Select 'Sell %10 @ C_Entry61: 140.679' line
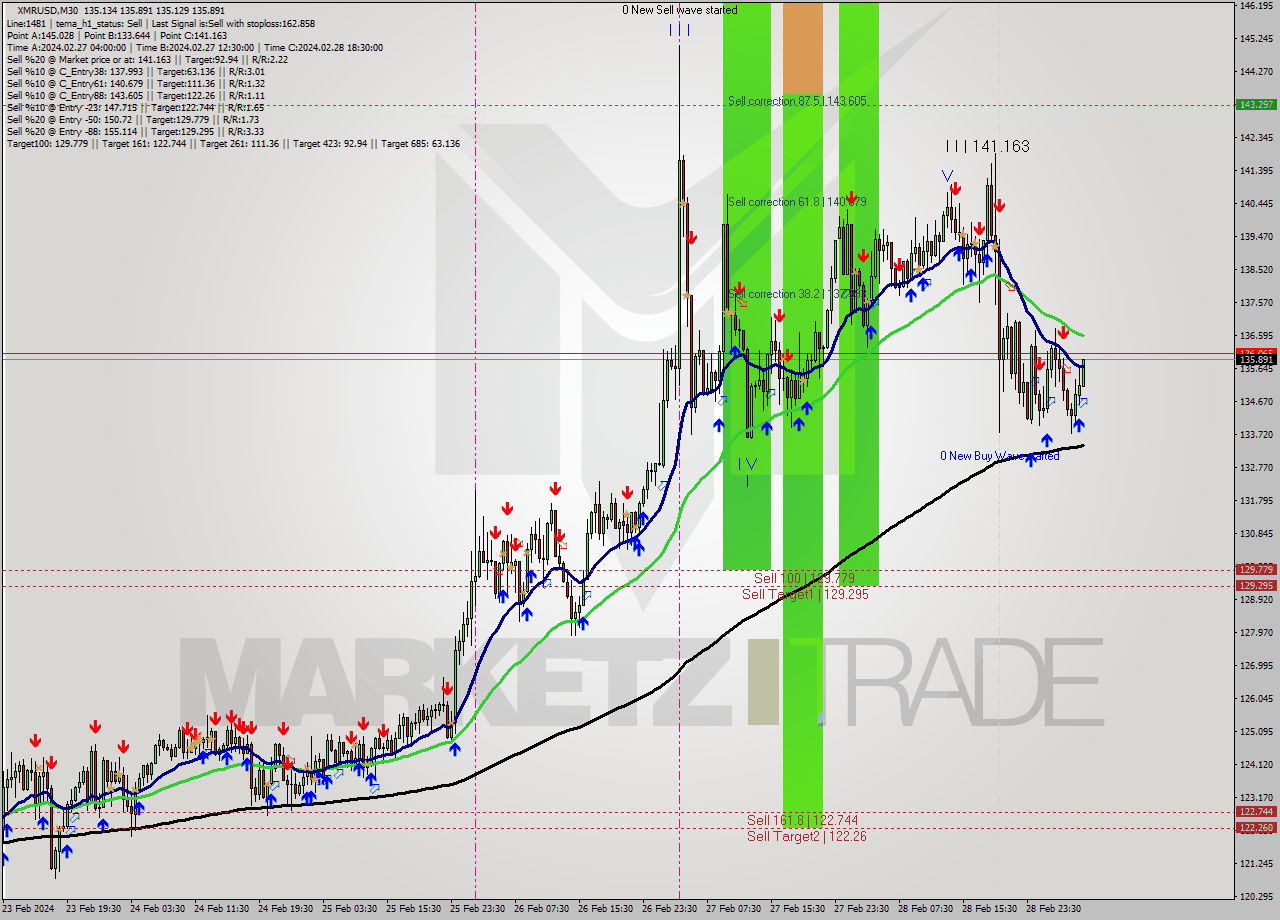 click(135, 83)
